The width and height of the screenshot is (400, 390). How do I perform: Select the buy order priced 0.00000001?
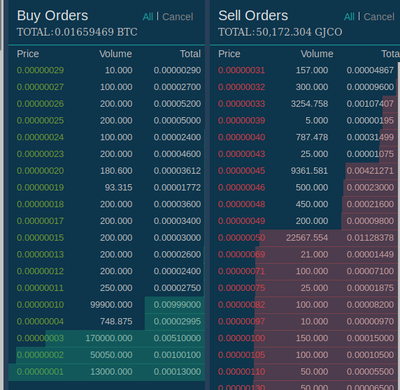[107, 372]
